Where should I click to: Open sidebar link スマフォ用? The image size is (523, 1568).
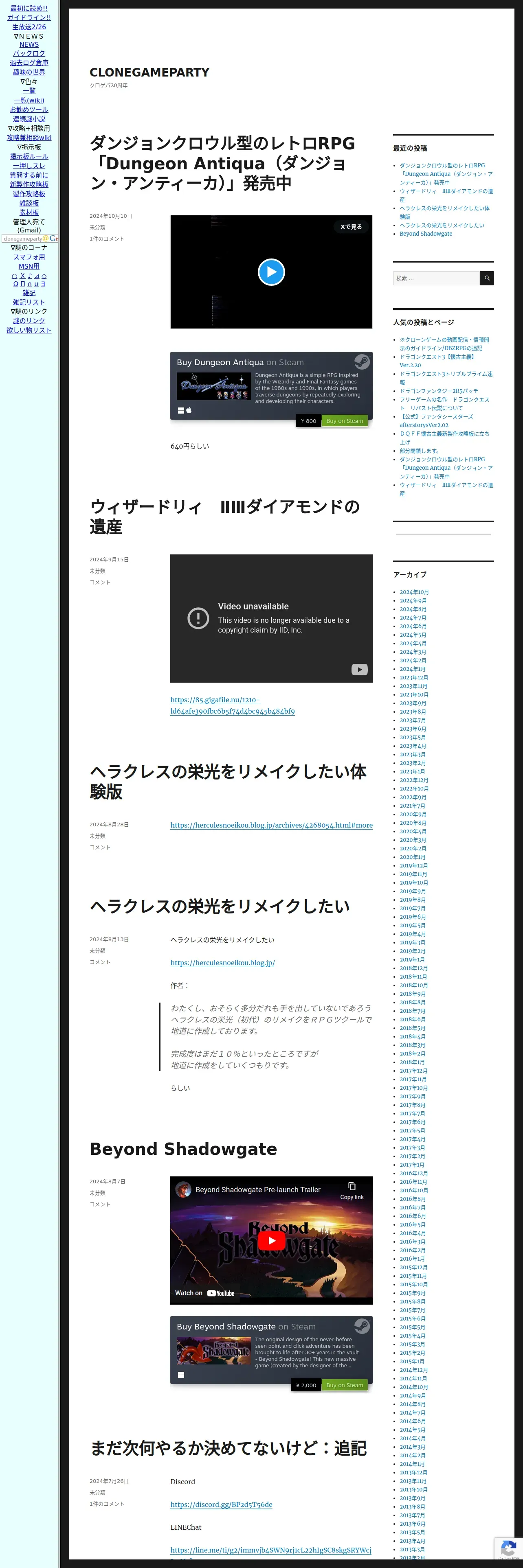pos(29,257)
